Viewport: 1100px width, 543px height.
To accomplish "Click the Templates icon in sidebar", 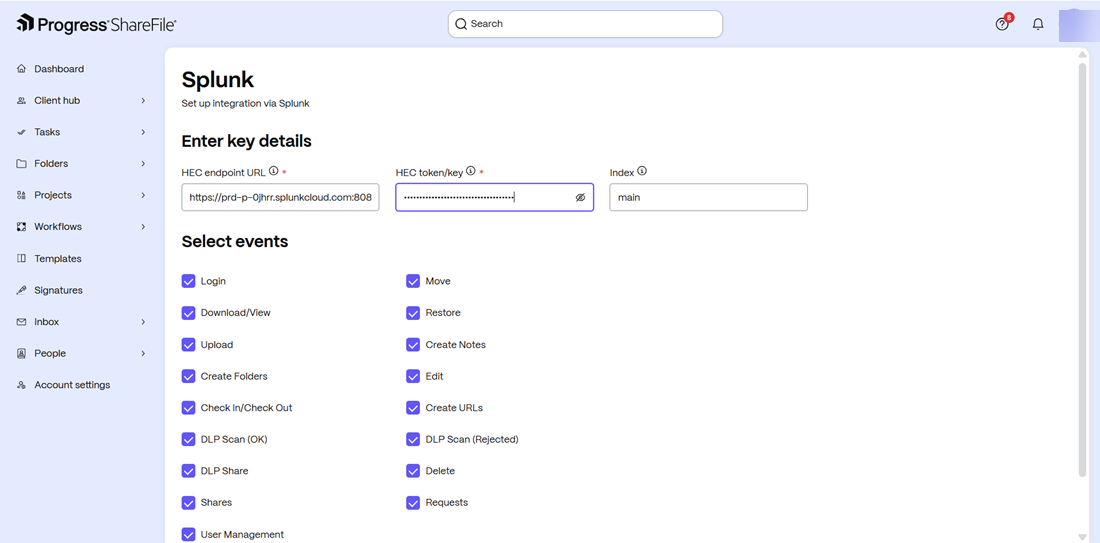I will click(21, 258).
